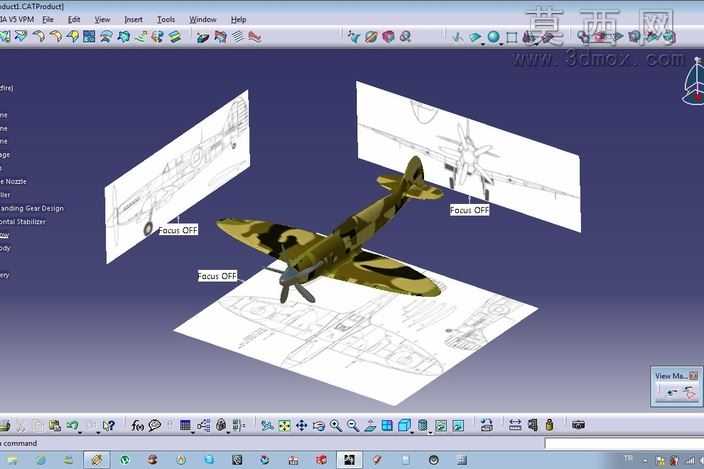Click the Shading view mode cylinder icon
Viewport: 704px width, 469px height.
click(x=422, y=425)
